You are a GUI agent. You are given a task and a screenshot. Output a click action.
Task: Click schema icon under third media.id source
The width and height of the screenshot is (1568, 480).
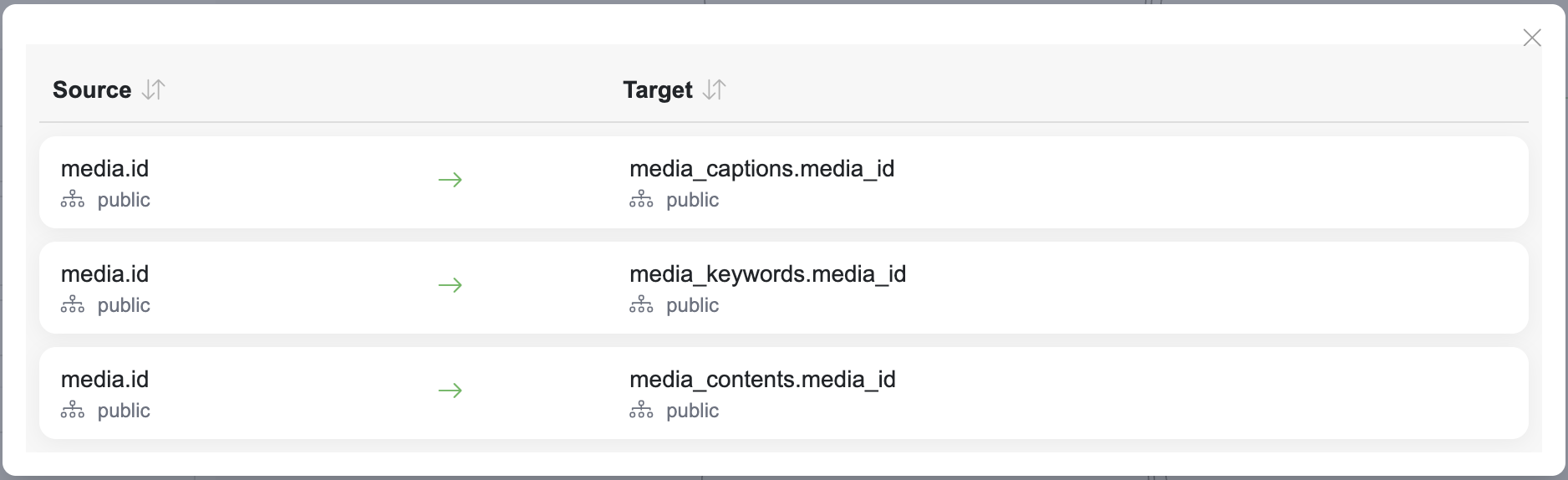(73, 411)
